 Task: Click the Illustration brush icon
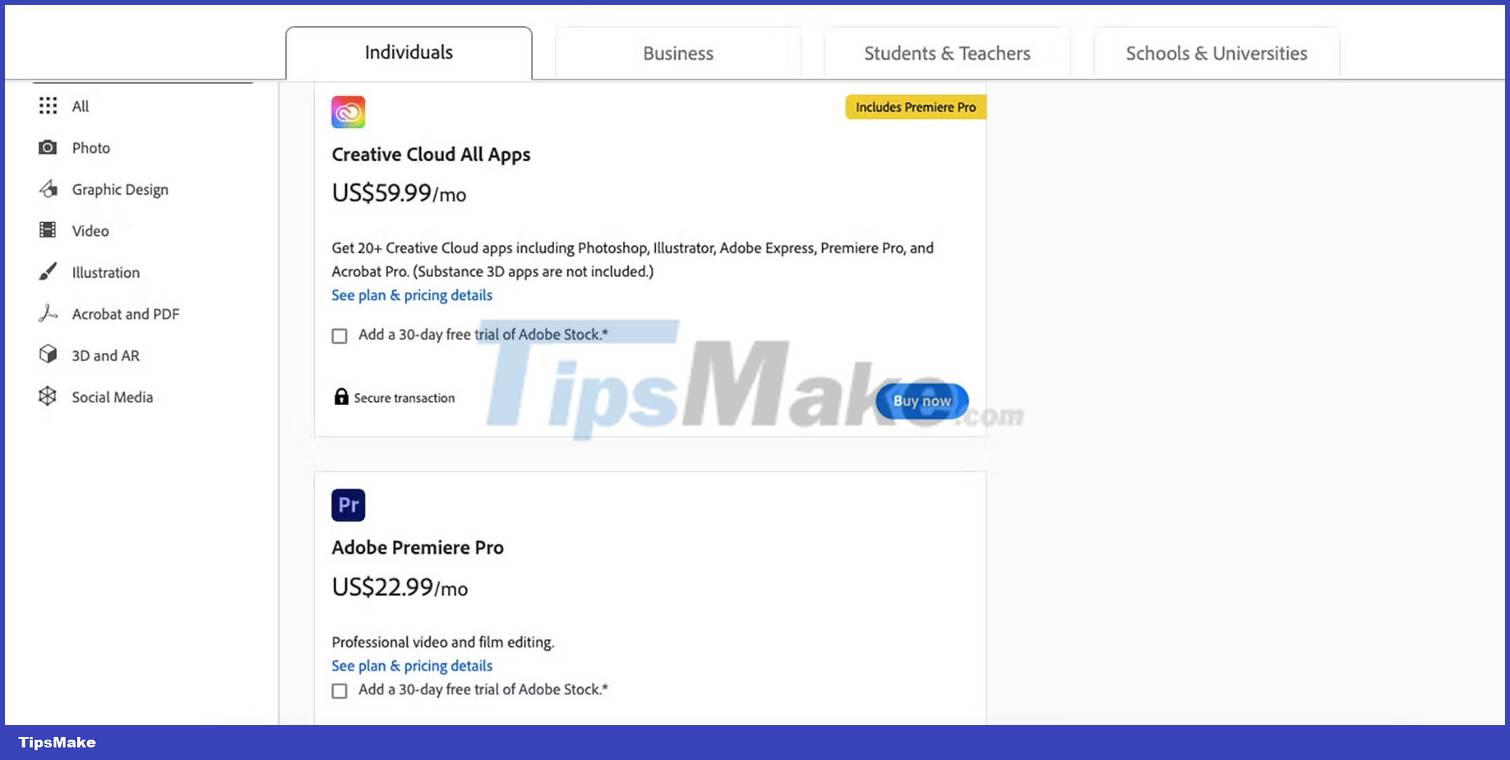(x=48, y=272)
